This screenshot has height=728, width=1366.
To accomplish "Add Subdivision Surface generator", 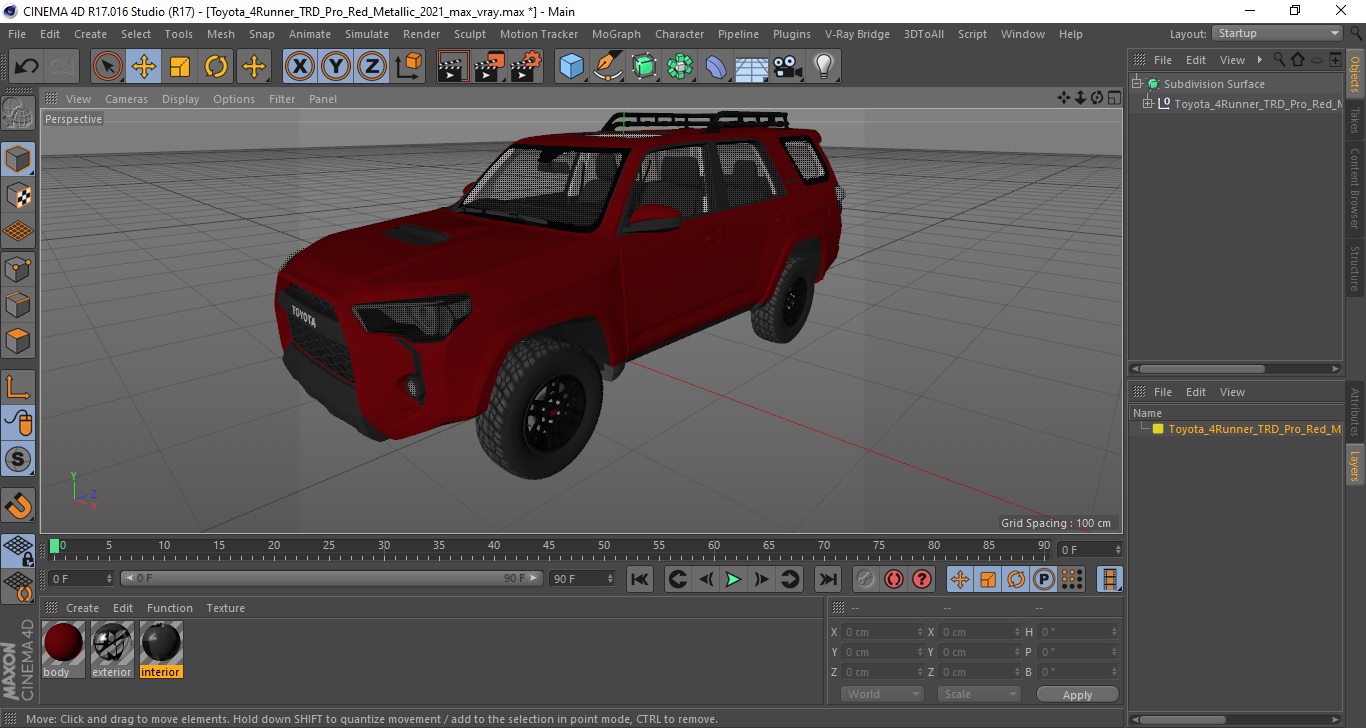I will pyautogui.click(x=644, y=67).
